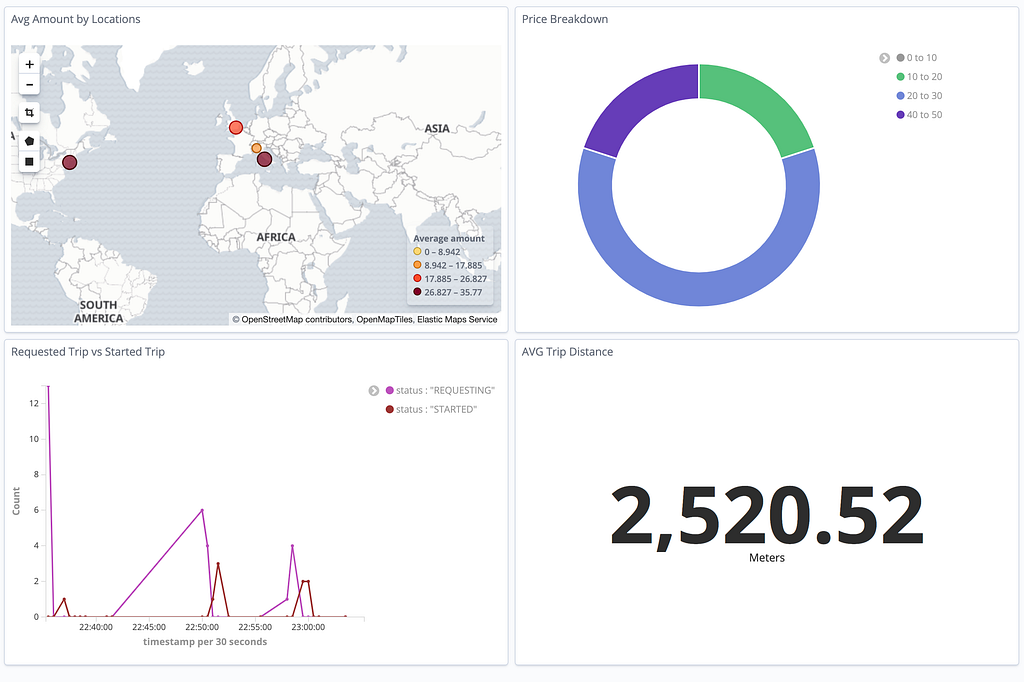Click 'Requested Trip vs Started Trip' title
This screenshot has width=1024, height=682.
coord(88,351)
